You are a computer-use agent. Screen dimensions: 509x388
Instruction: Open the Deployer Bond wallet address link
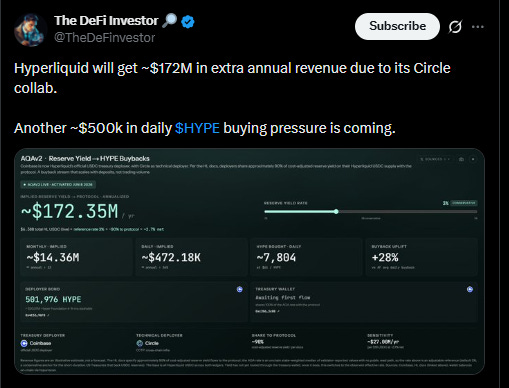coord(37,315)
